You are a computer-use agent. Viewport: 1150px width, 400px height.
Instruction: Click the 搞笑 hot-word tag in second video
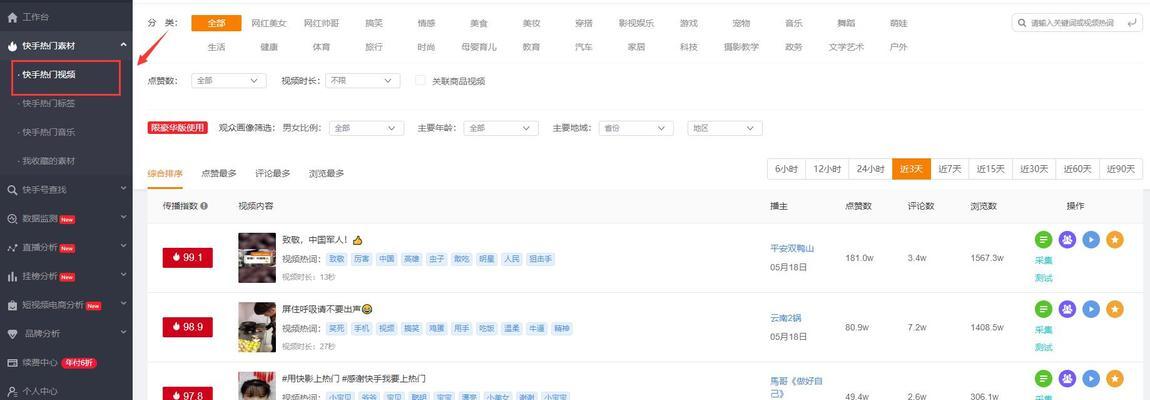click(x=411, y=329)
